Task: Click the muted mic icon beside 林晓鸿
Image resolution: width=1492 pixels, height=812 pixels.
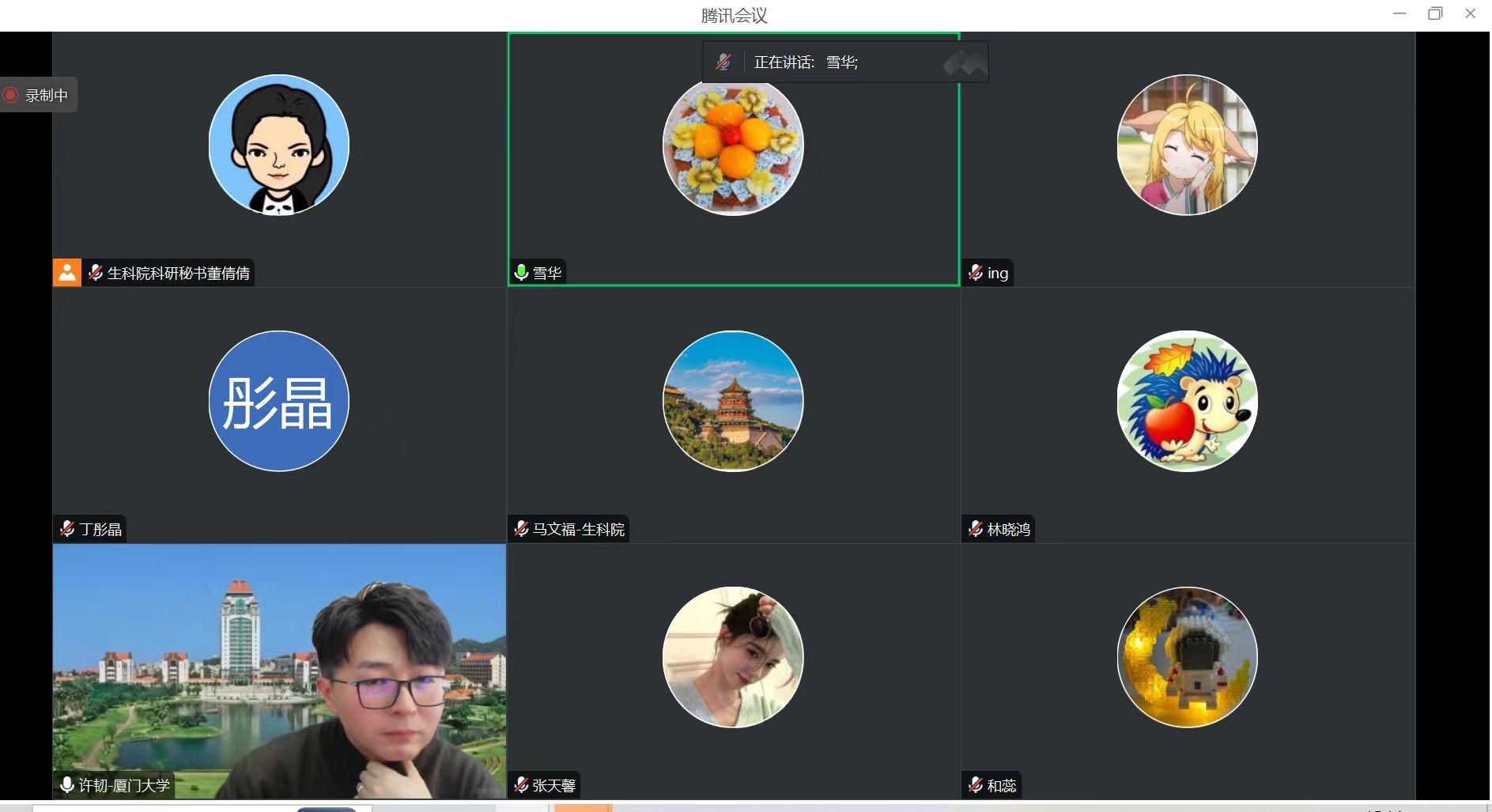Action: [x=976, y=529]
